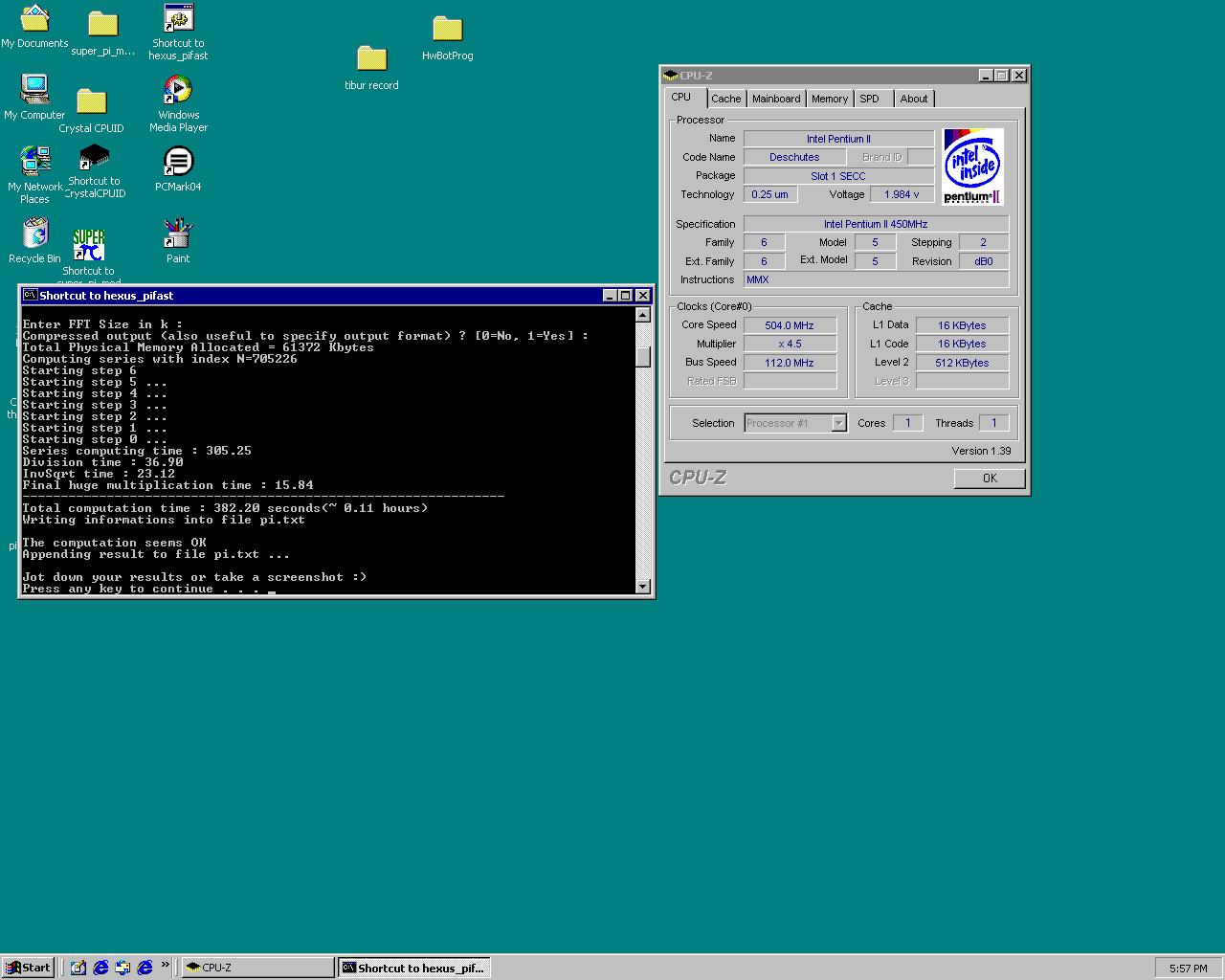Viewport: 1225px width, 980px height.
Task: Switch to Shortcut to hexus_pif... taskbar button
Action: tap(413, 968)
